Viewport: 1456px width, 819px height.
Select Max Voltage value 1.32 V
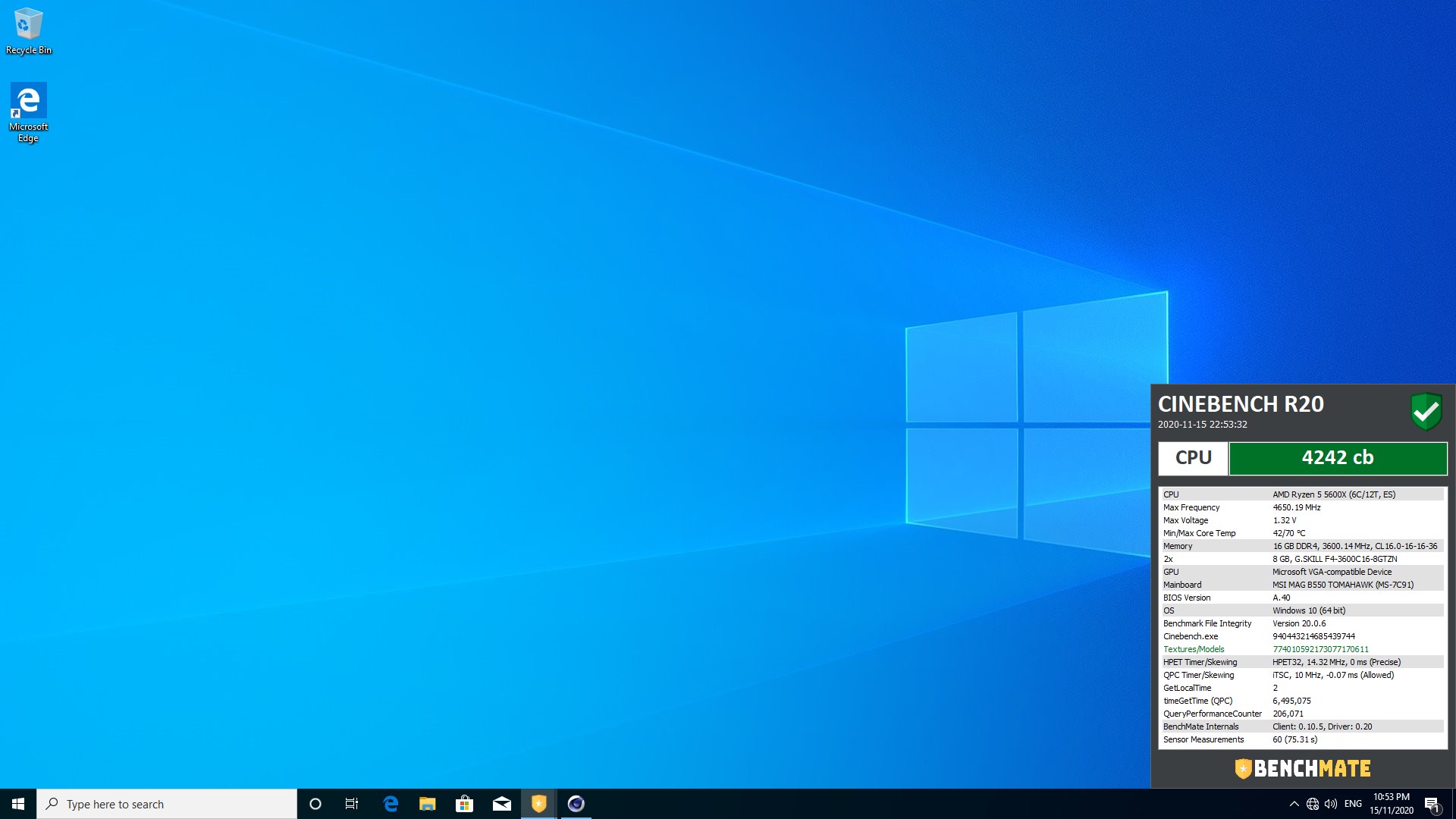click(1284, 520)
